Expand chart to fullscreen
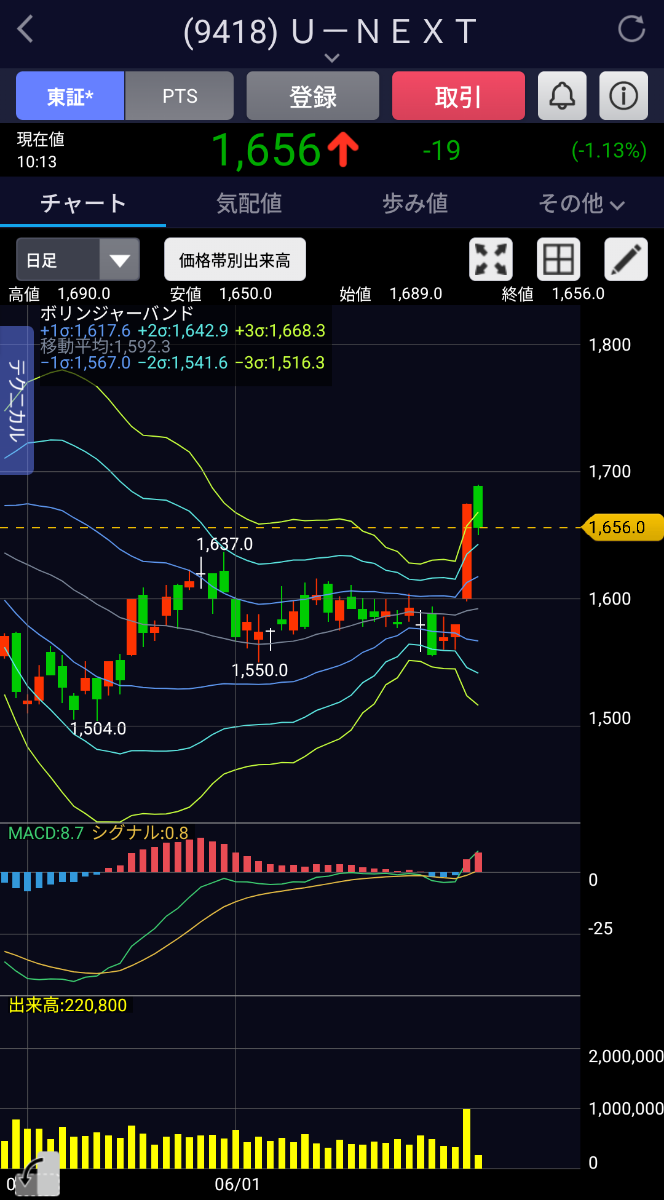Screen dimensions: 664x1200 pyautogui.click(x=491, y=260)
